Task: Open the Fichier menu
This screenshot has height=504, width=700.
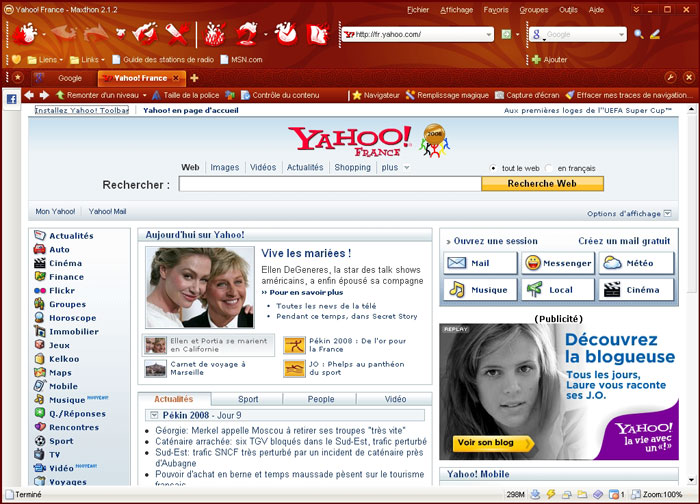Action: (418, 10)
